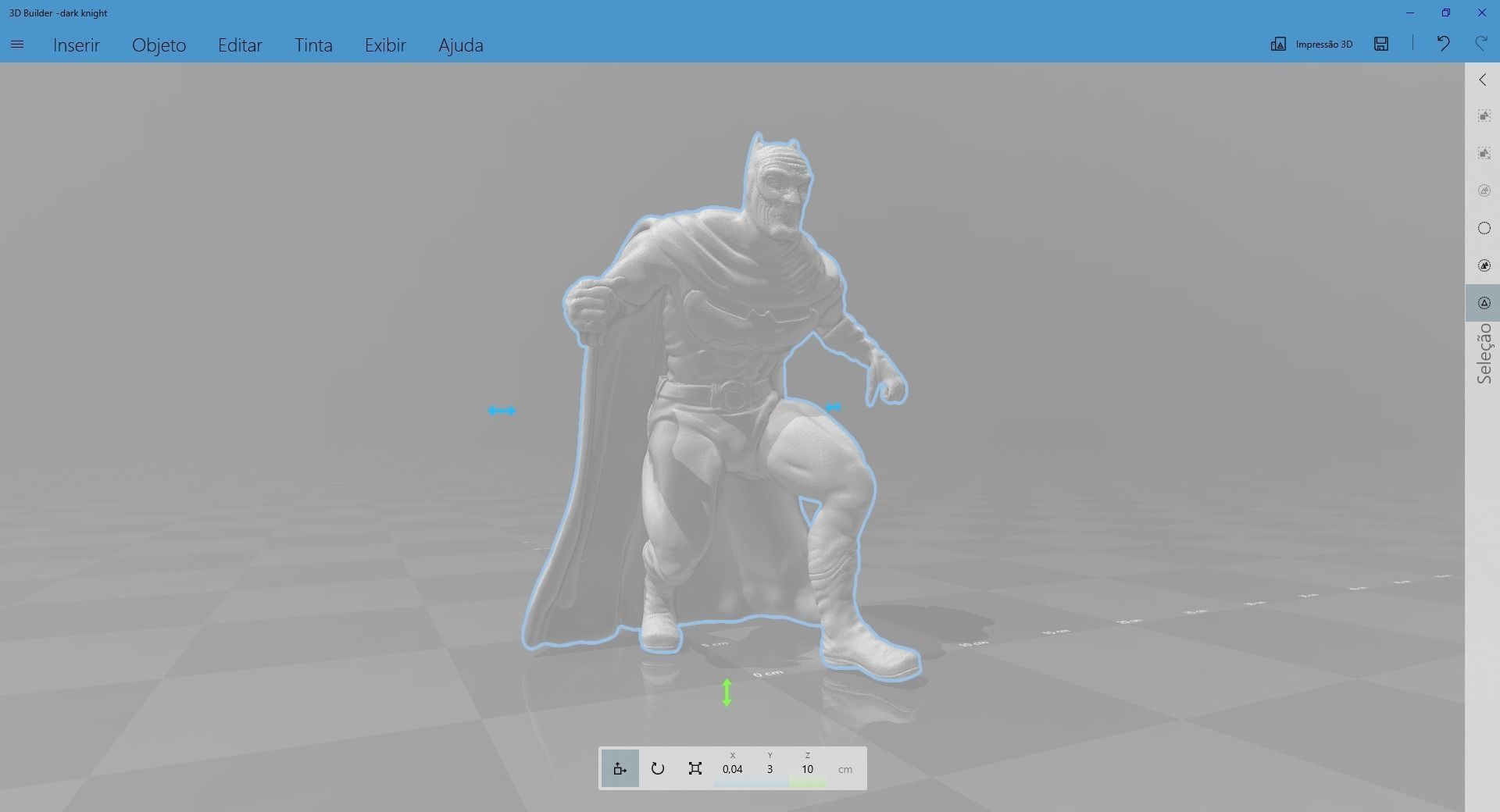Open the Objeto menu
This screenshot has height=812, width=1500.
point(159,45)
